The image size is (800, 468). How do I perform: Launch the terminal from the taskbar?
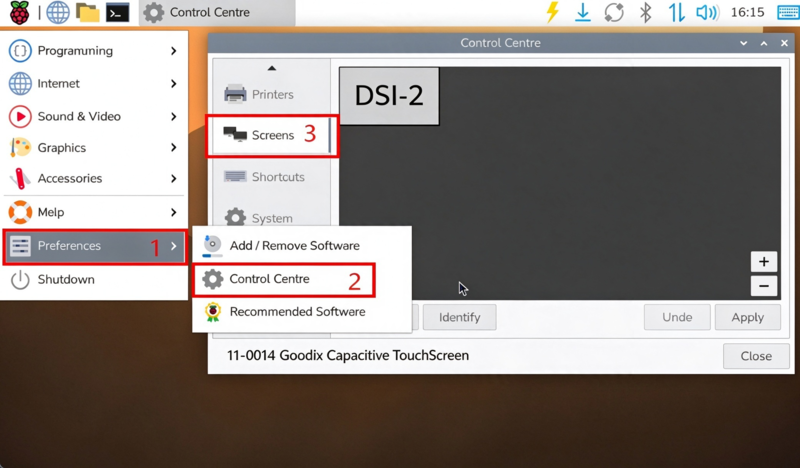coord(117,13)
